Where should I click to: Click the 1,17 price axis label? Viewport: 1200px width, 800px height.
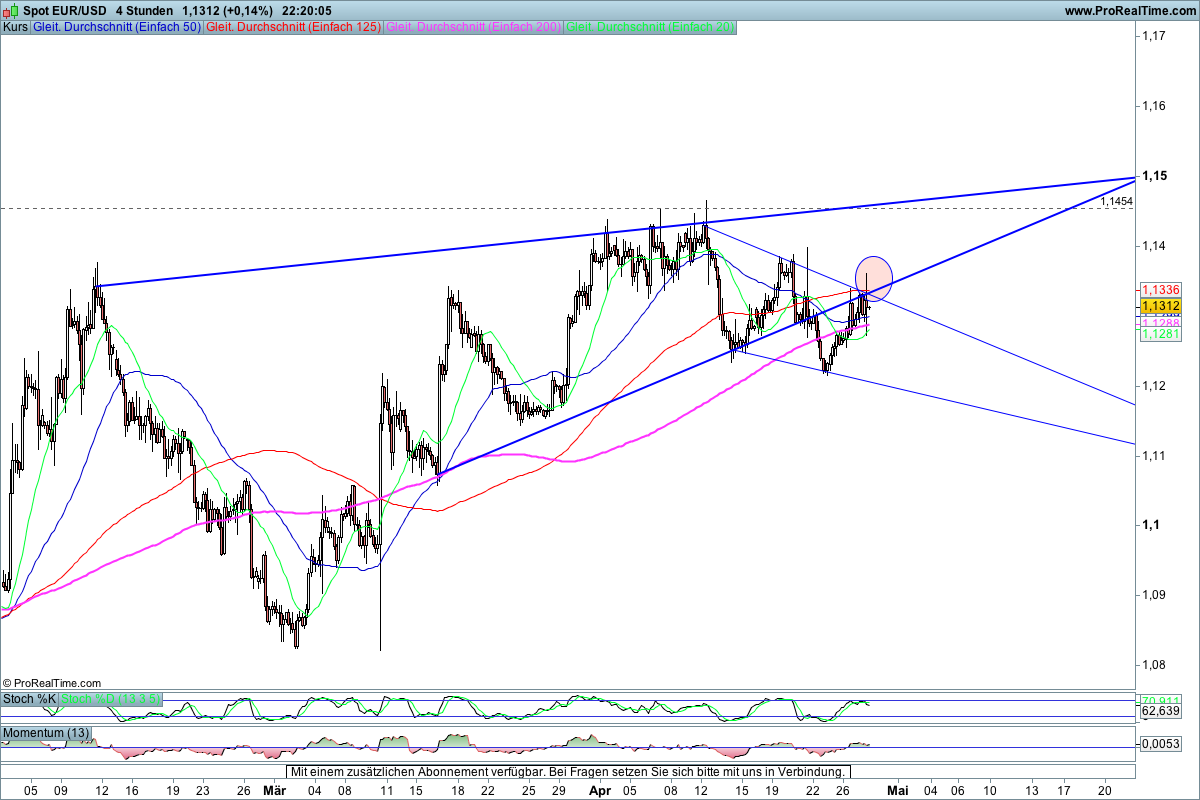click(1154, 36)
